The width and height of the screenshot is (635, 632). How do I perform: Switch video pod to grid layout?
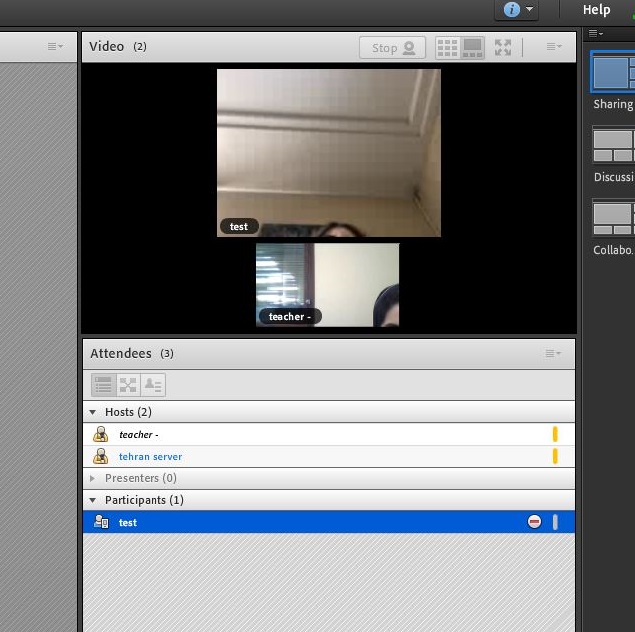(x=447, y=48)
